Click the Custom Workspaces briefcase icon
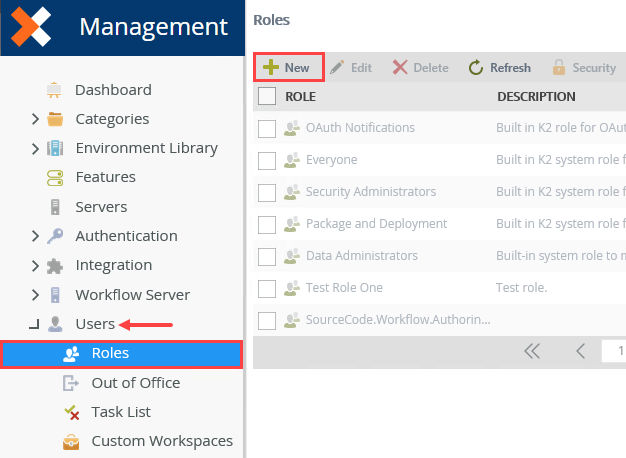This screenshot has width=626, height=458. click(x=71, y=441)
